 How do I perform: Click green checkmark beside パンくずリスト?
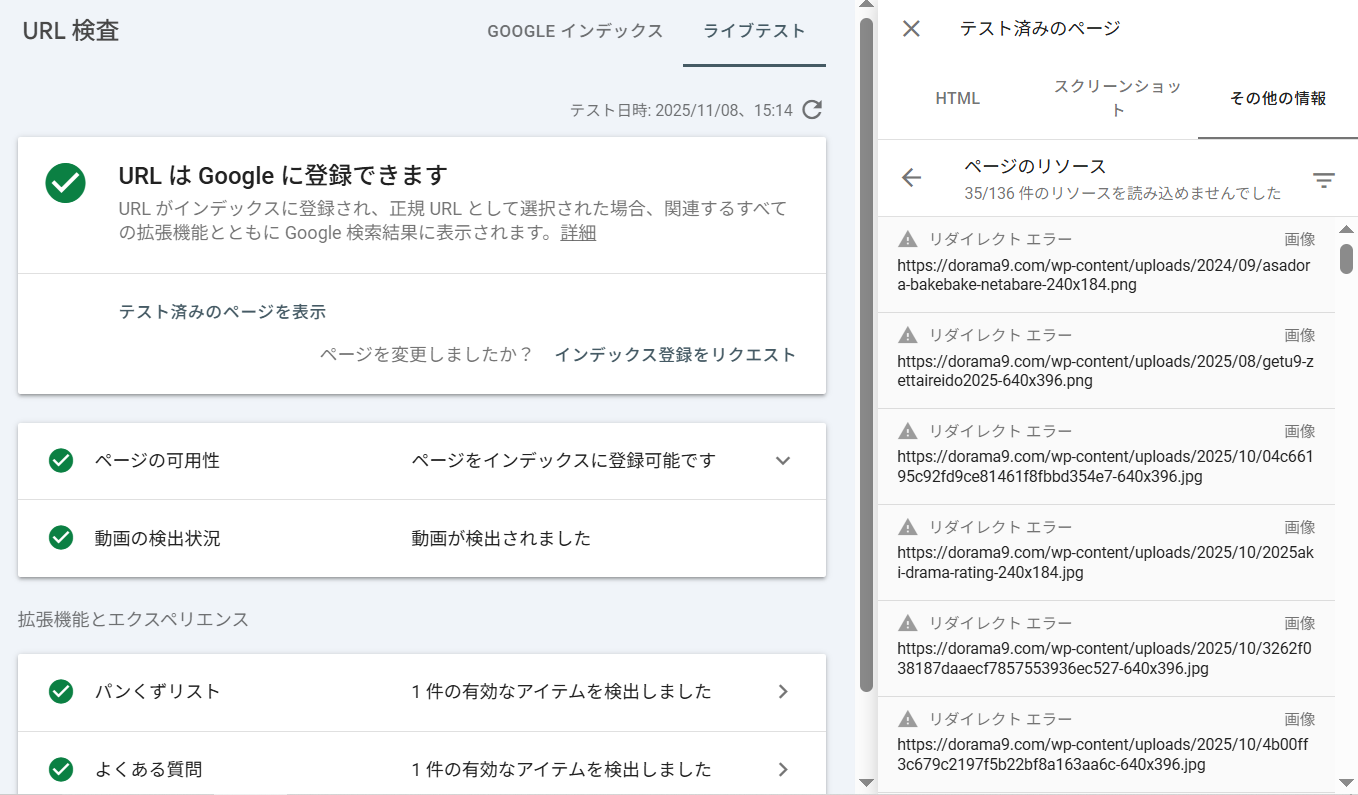(x=61, y=691)
